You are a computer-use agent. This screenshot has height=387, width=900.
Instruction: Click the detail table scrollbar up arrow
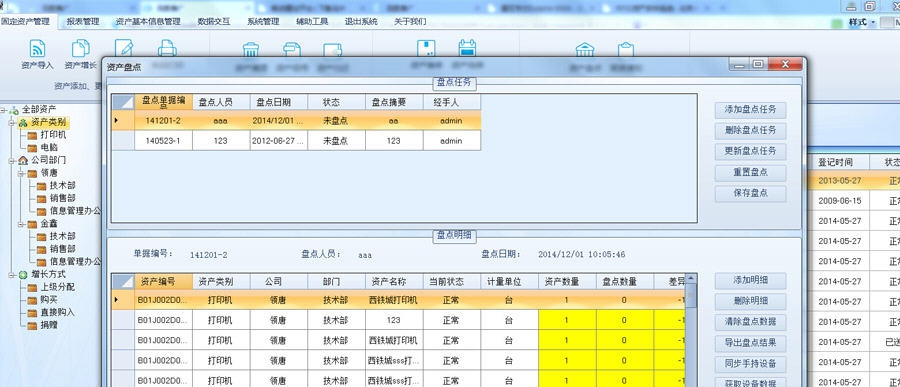point(691,278)
